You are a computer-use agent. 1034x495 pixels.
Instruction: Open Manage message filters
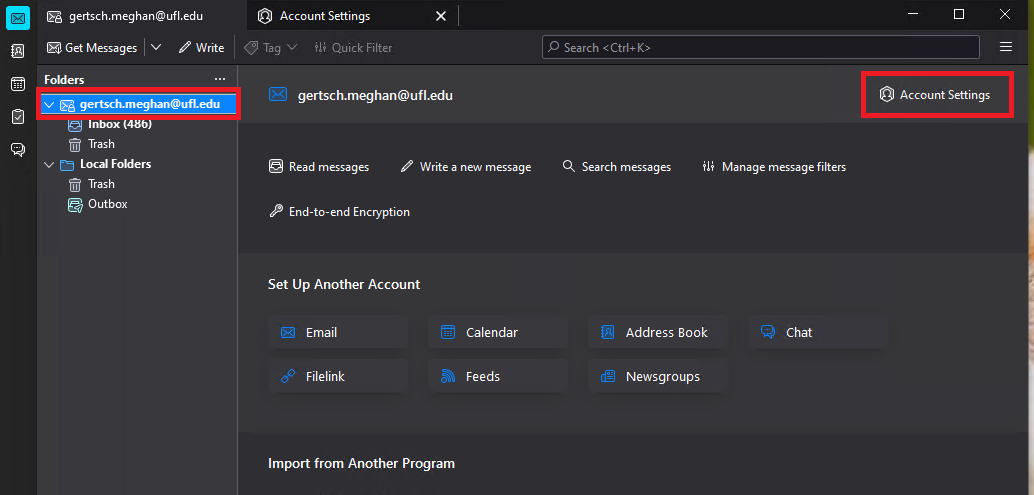point(774,167)
